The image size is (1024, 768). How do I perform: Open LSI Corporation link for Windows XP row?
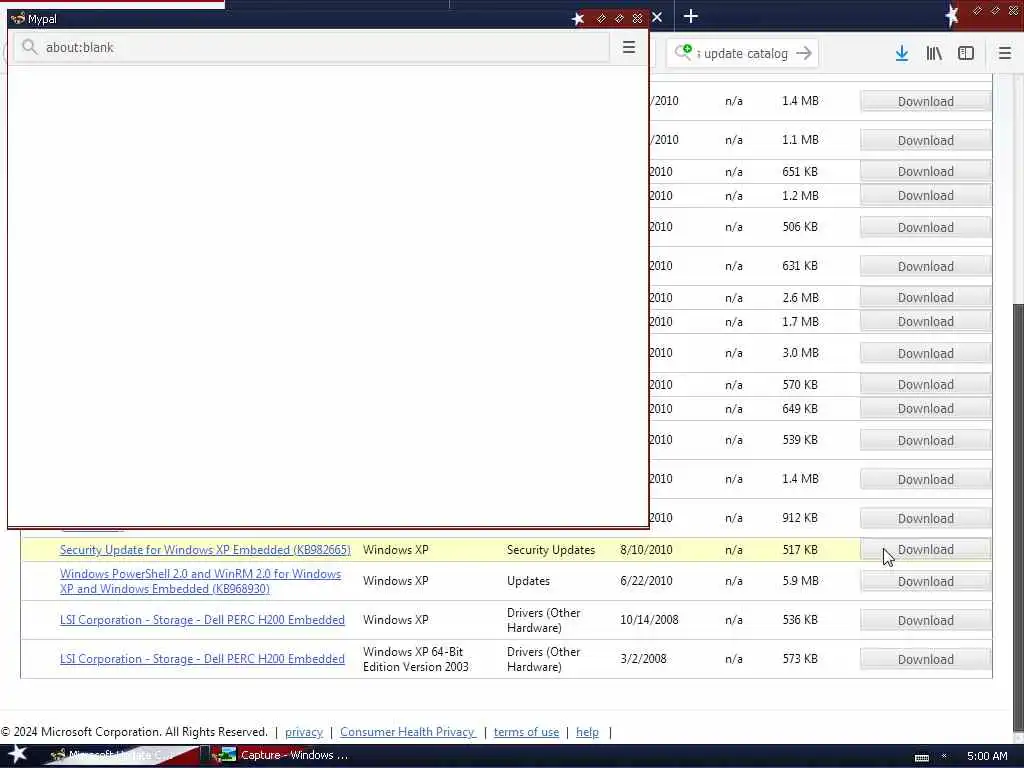(x=202, y=620)
